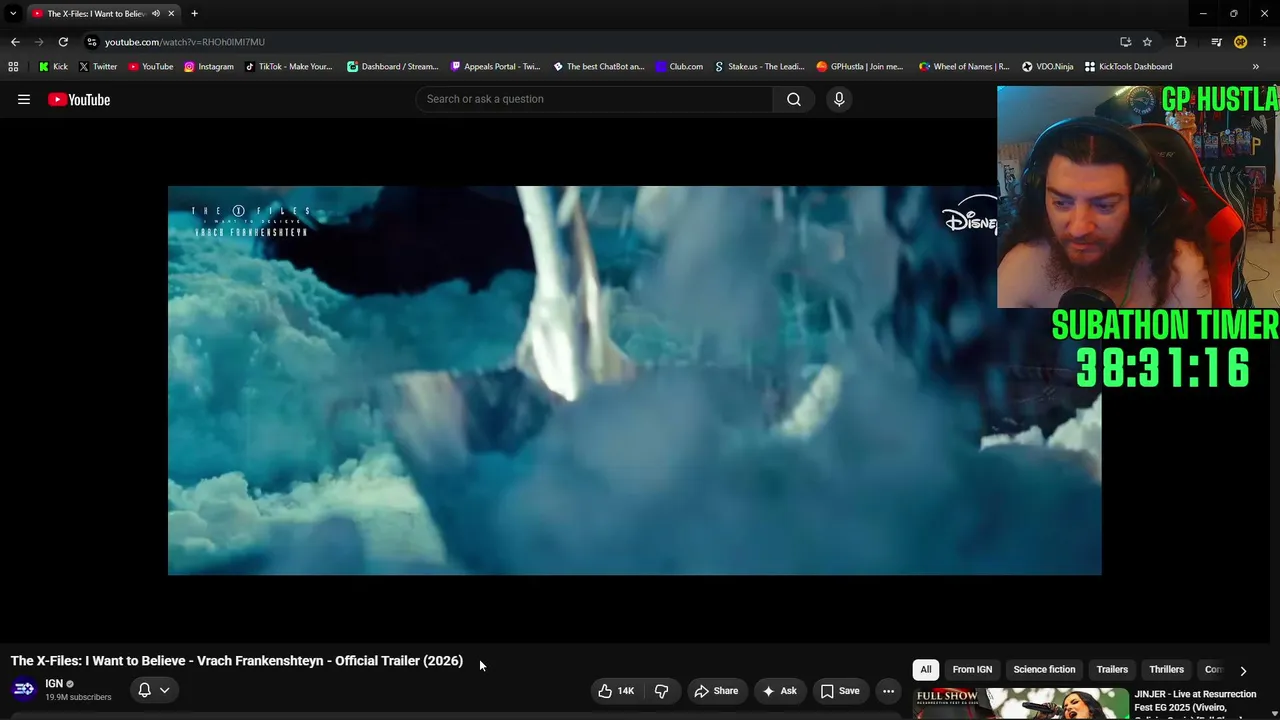Open the Chrome three-dot menu
The width and height of the screenshot is (1280, 720).
pos(1265,42)
